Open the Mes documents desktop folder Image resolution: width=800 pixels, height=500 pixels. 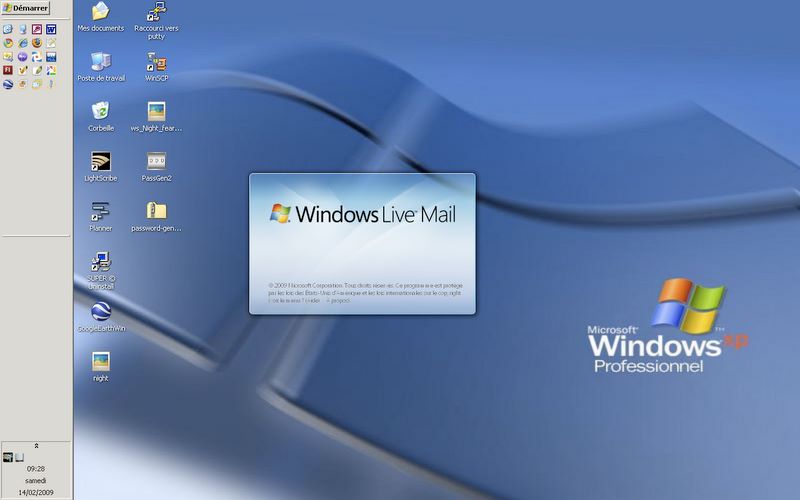[x=101, y=17]
